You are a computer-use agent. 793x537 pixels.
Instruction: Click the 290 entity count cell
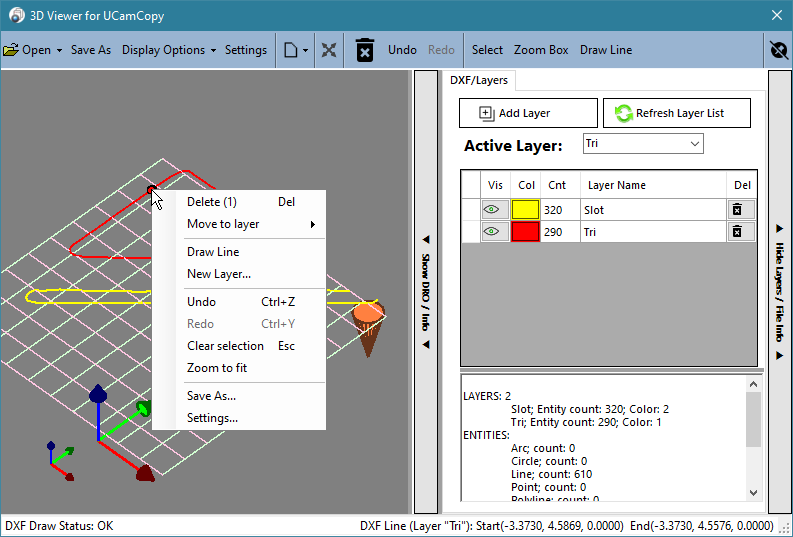click(x=560, y=232)
